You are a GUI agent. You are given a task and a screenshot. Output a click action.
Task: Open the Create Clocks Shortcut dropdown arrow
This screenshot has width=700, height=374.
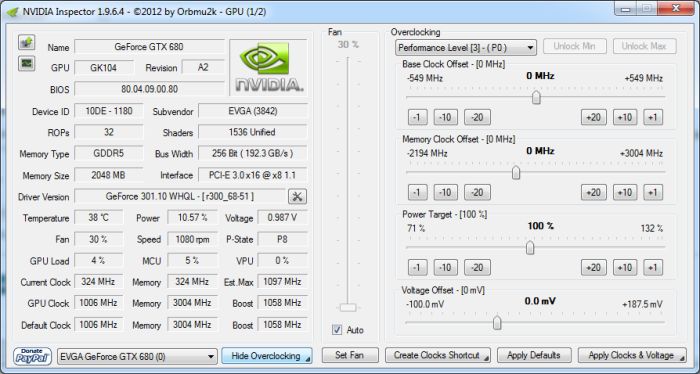click(x=486, y=359)
